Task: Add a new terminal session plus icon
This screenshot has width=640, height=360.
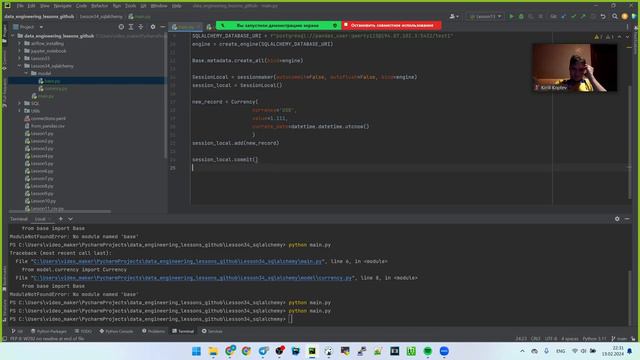Action: [61, 219]
